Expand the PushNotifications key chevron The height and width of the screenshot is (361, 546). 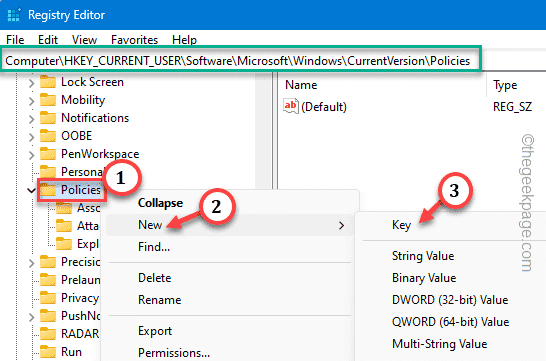coord(31,317)
